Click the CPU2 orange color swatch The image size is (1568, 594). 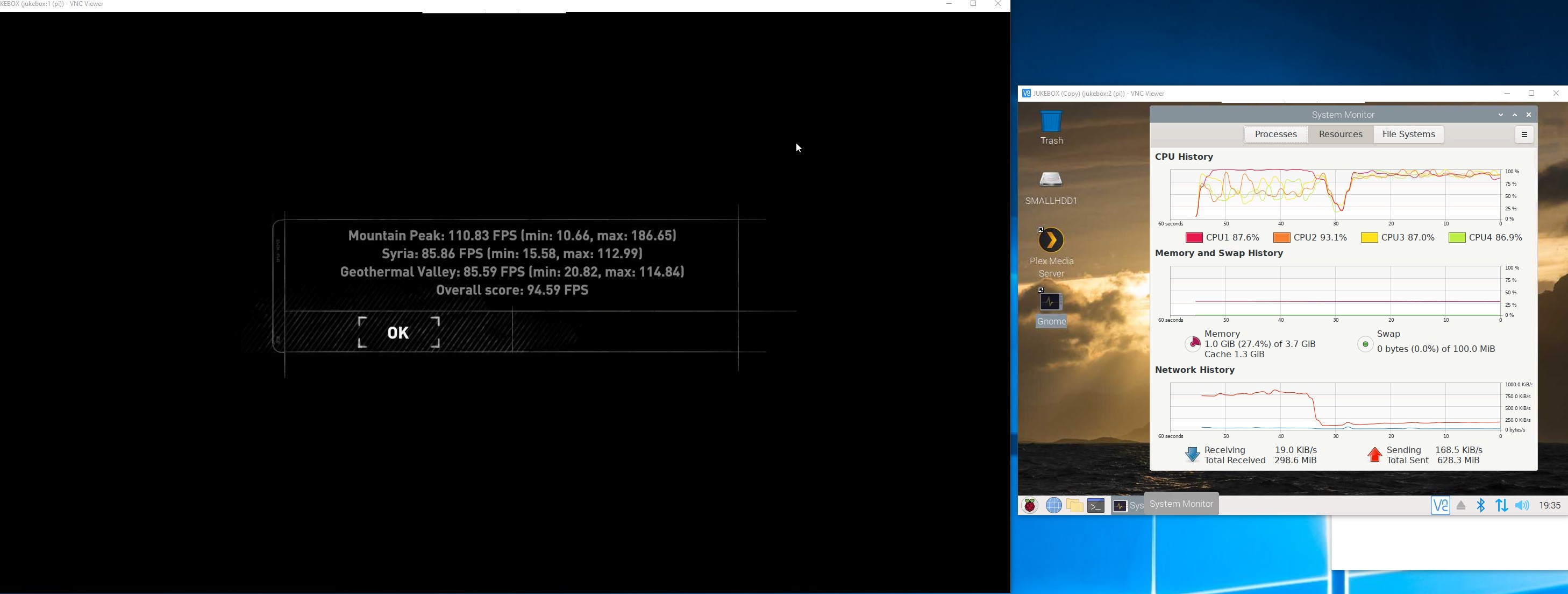[1282, 238]
